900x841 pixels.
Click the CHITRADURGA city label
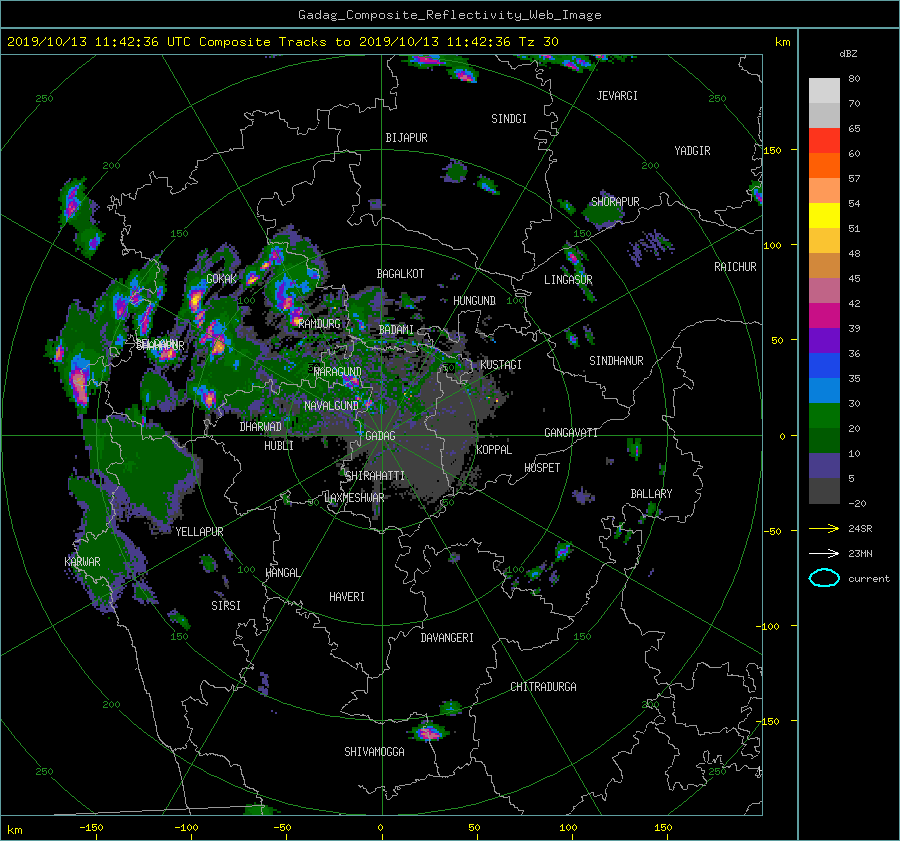[x=543, y=687]
